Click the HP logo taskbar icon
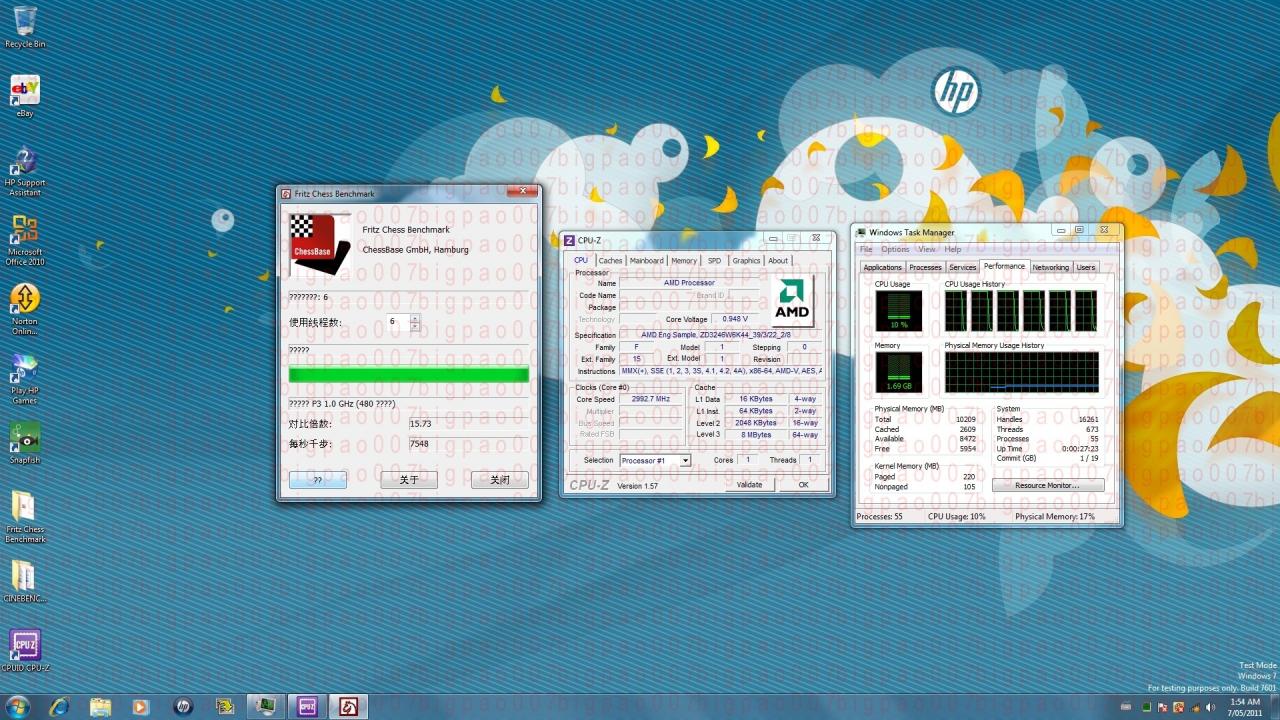Viewport: 1280px width, 720px height. 182,707
